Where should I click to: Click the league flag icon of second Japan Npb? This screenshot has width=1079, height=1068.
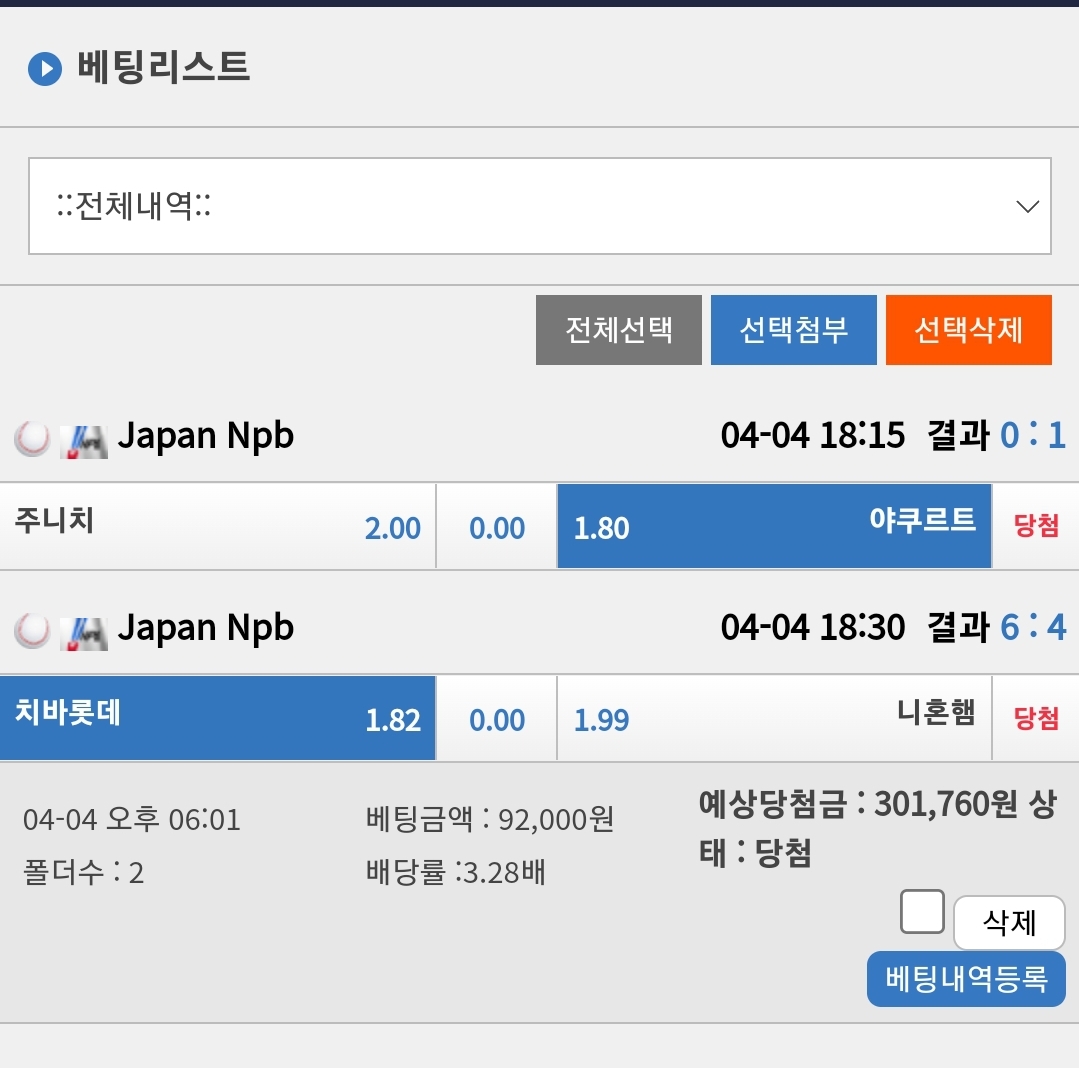click(83, 634)
